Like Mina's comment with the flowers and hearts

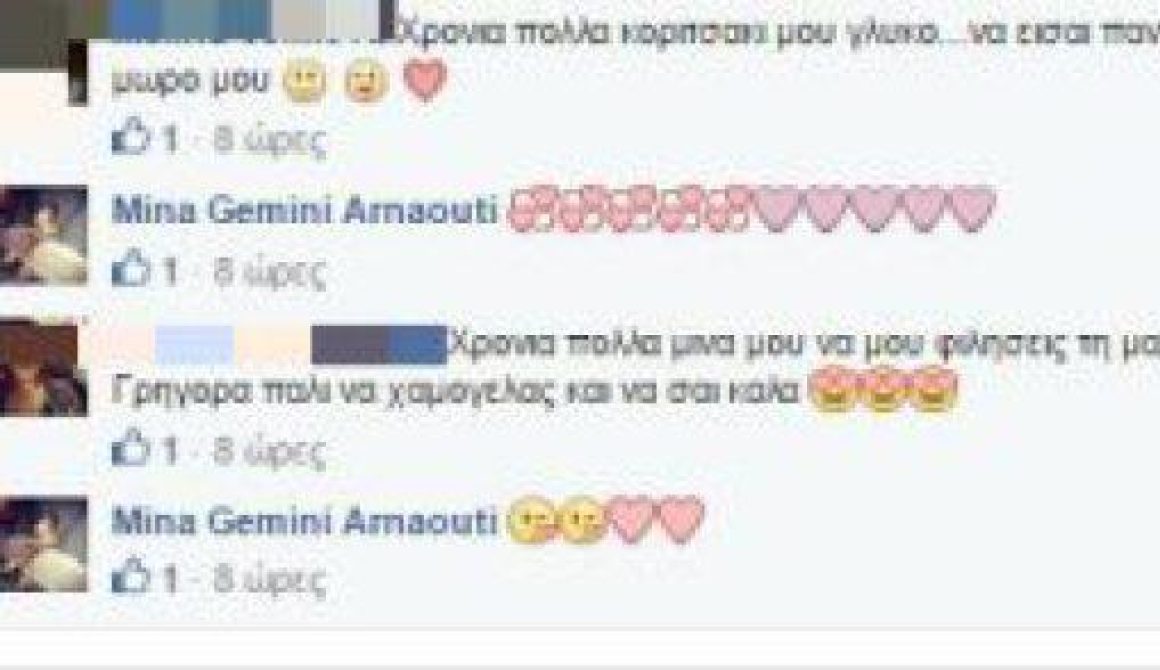[x=129, y=268]
